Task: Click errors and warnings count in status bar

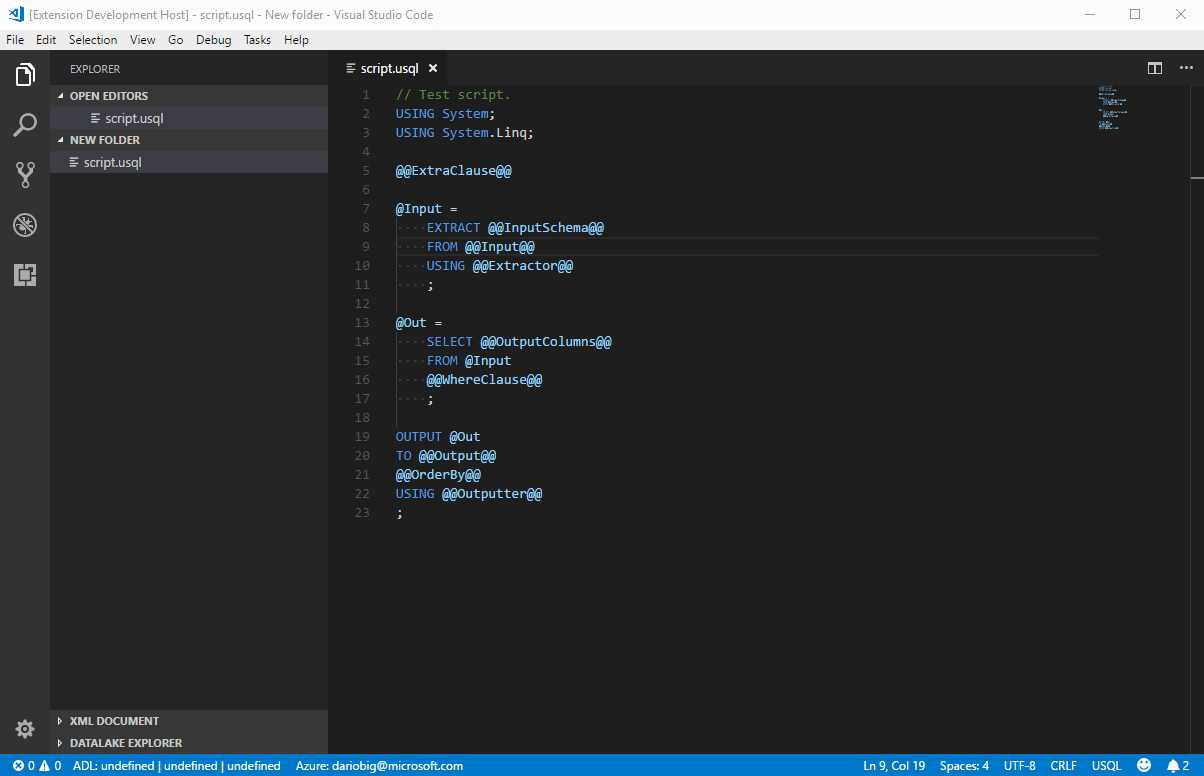Action: [x=37, y=765]
